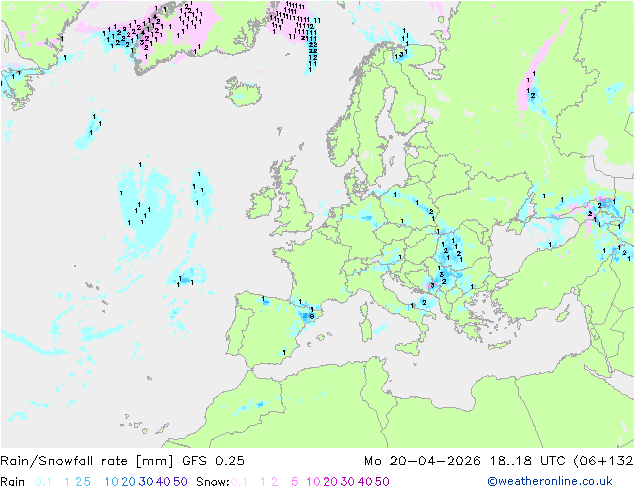Select the Rain legend value 50

point(180,482)
